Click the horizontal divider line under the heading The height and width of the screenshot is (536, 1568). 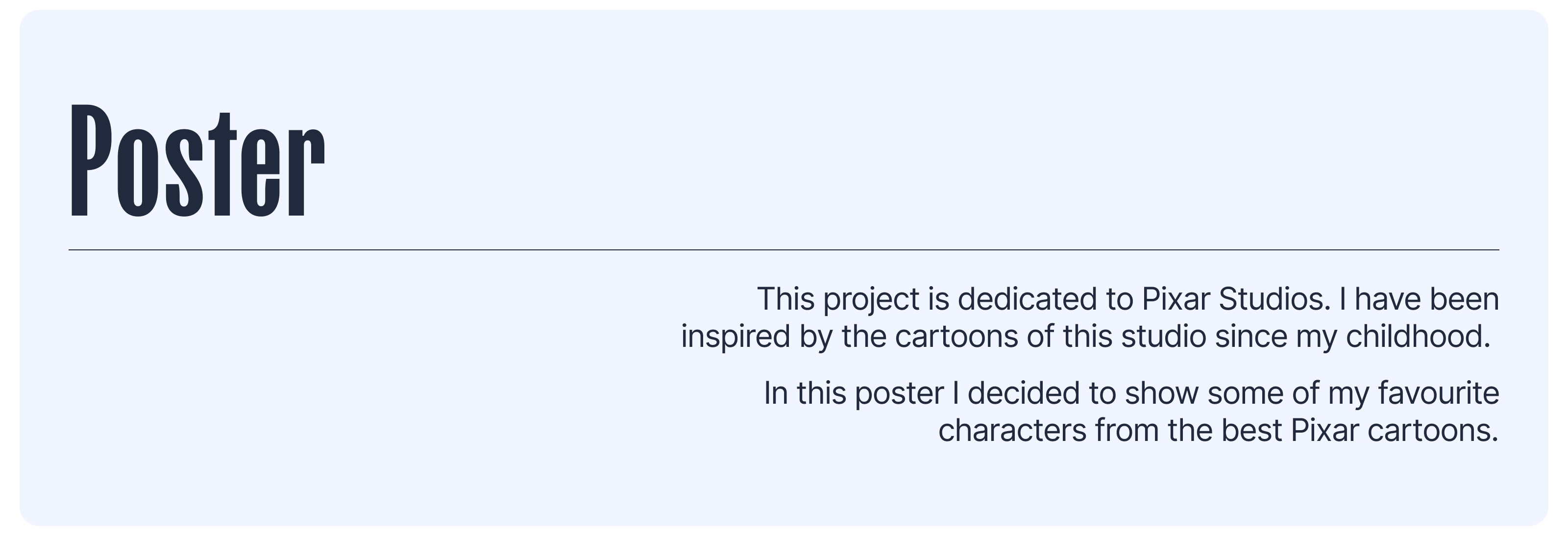coord(784,250)
